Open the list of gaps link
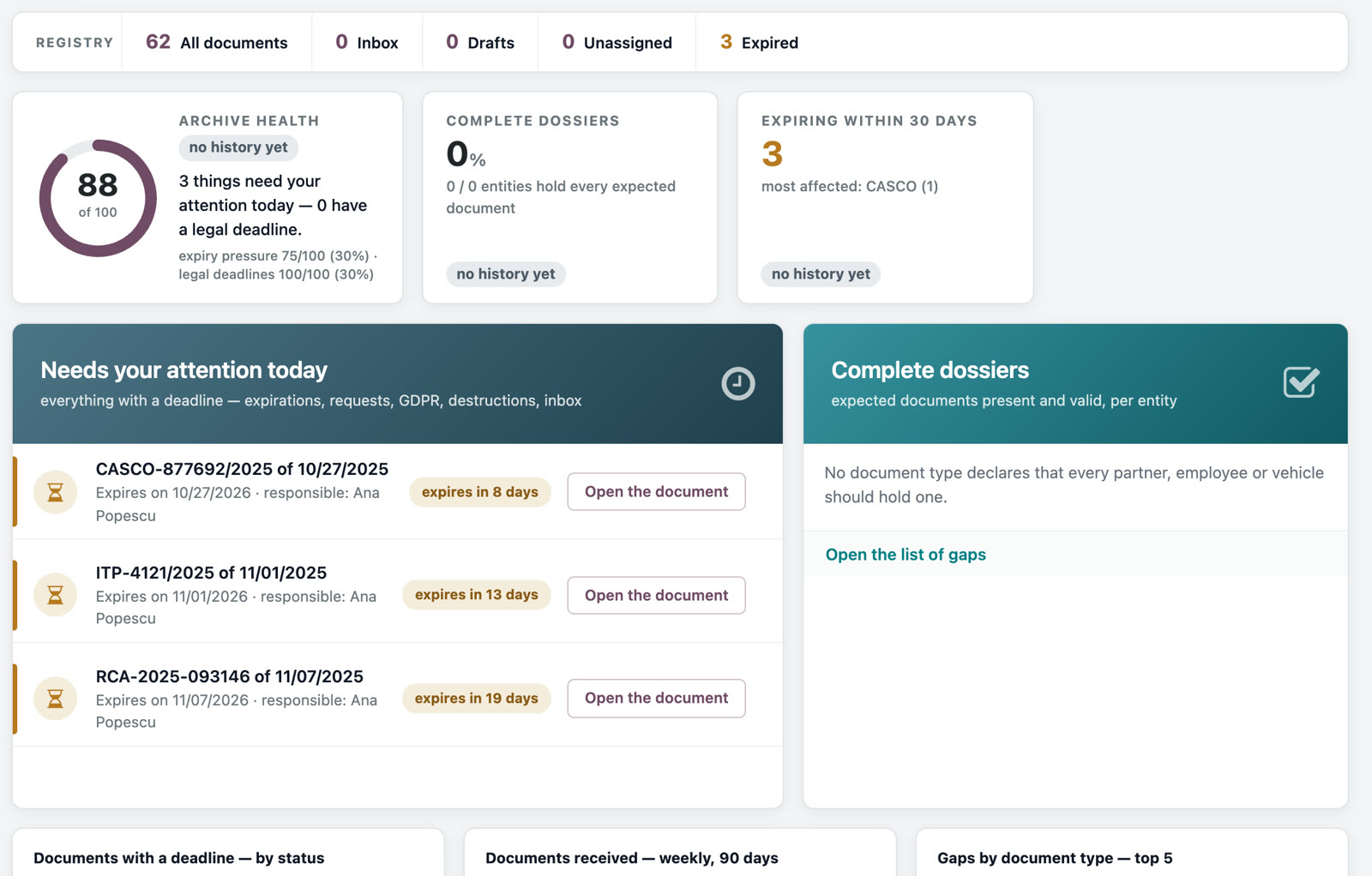Viewport: 1372px width, 876px height. 906,555
